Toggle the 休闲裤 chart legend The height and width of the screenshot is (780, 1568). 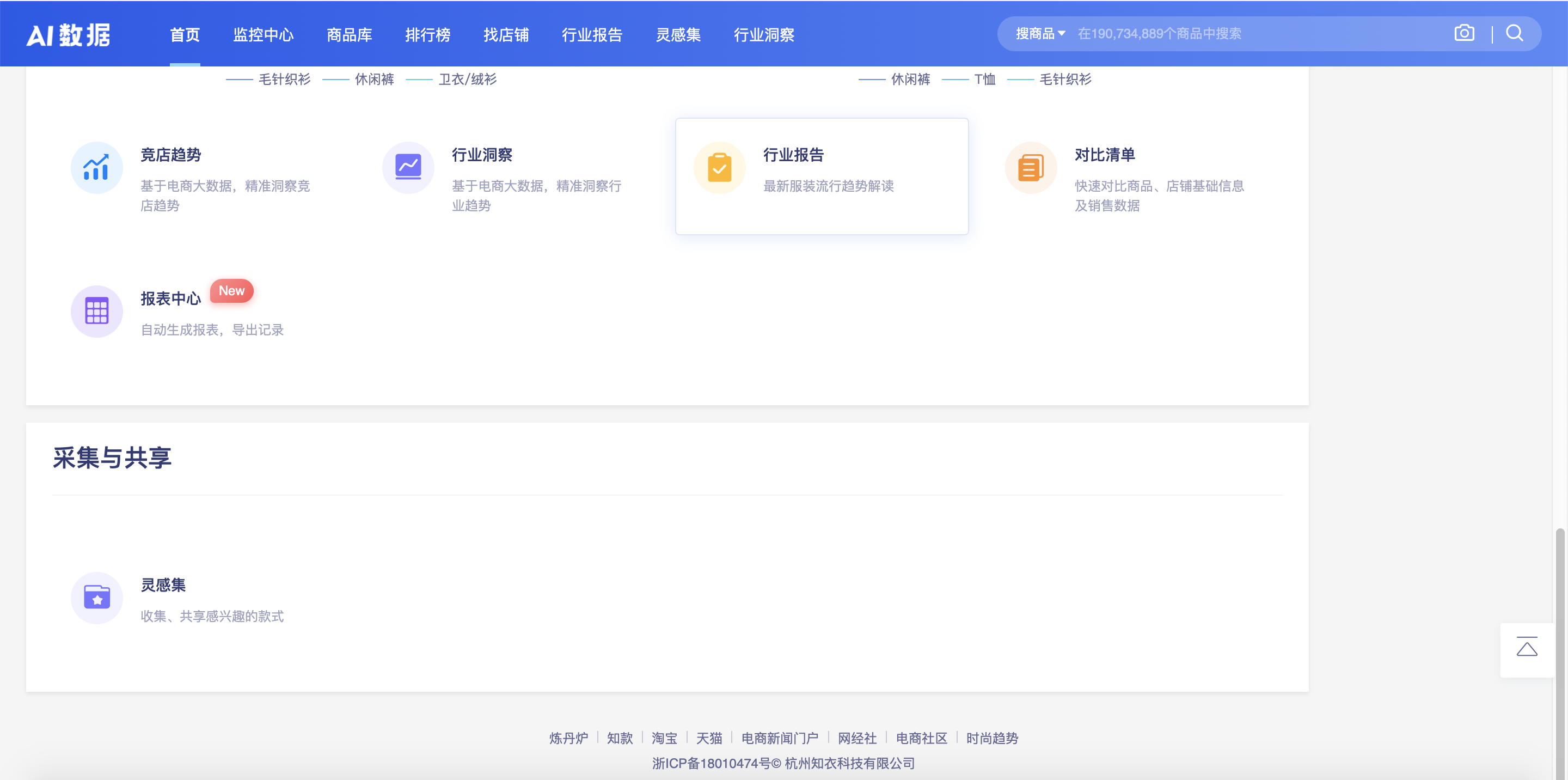[x=375, y=78]
